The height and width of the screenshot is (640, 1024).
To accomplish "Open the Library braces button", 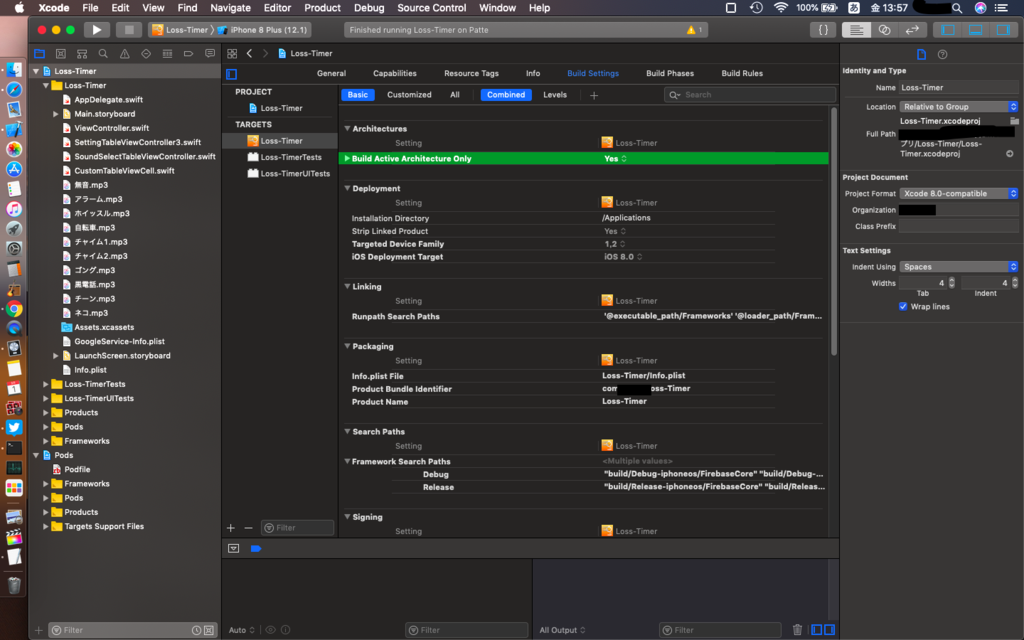I will tap(823, 29).
